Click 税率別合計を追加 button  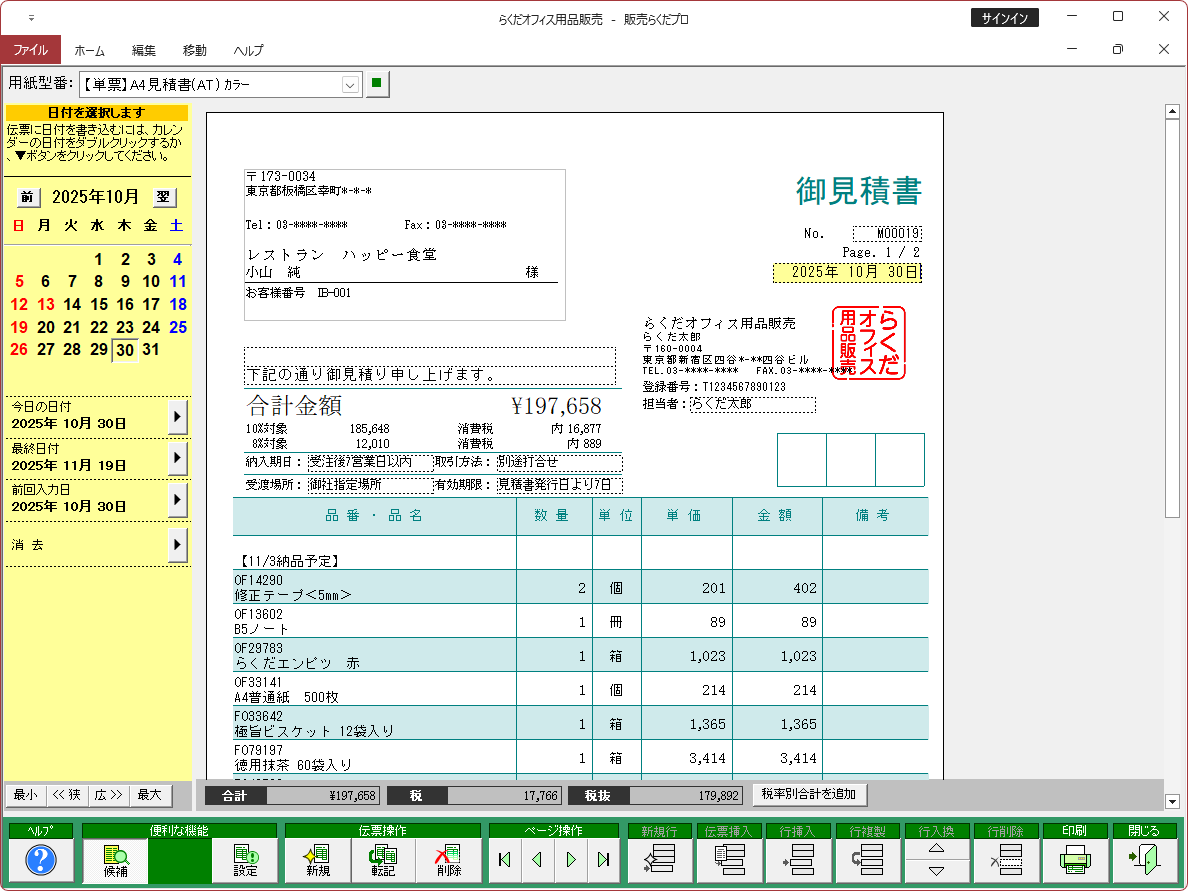coord(810,795)
